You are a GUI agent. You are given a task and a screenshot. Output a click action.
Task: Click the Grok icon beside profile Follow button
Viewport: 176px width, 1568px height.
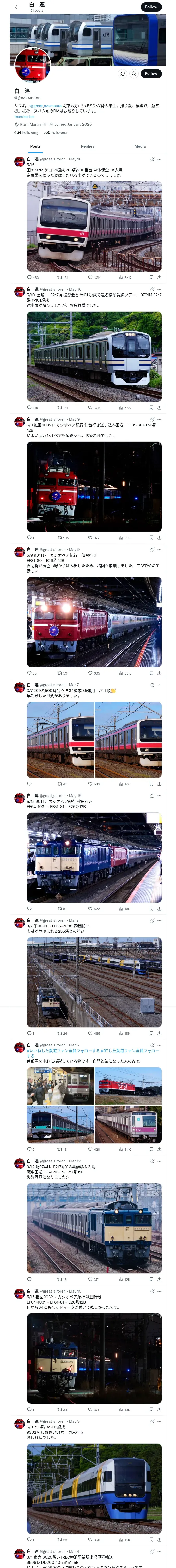tap(122, 74)
